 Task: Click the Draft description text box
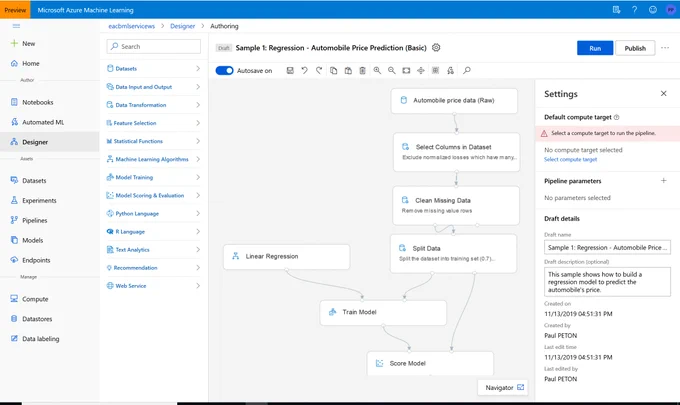tap(607, 282)
